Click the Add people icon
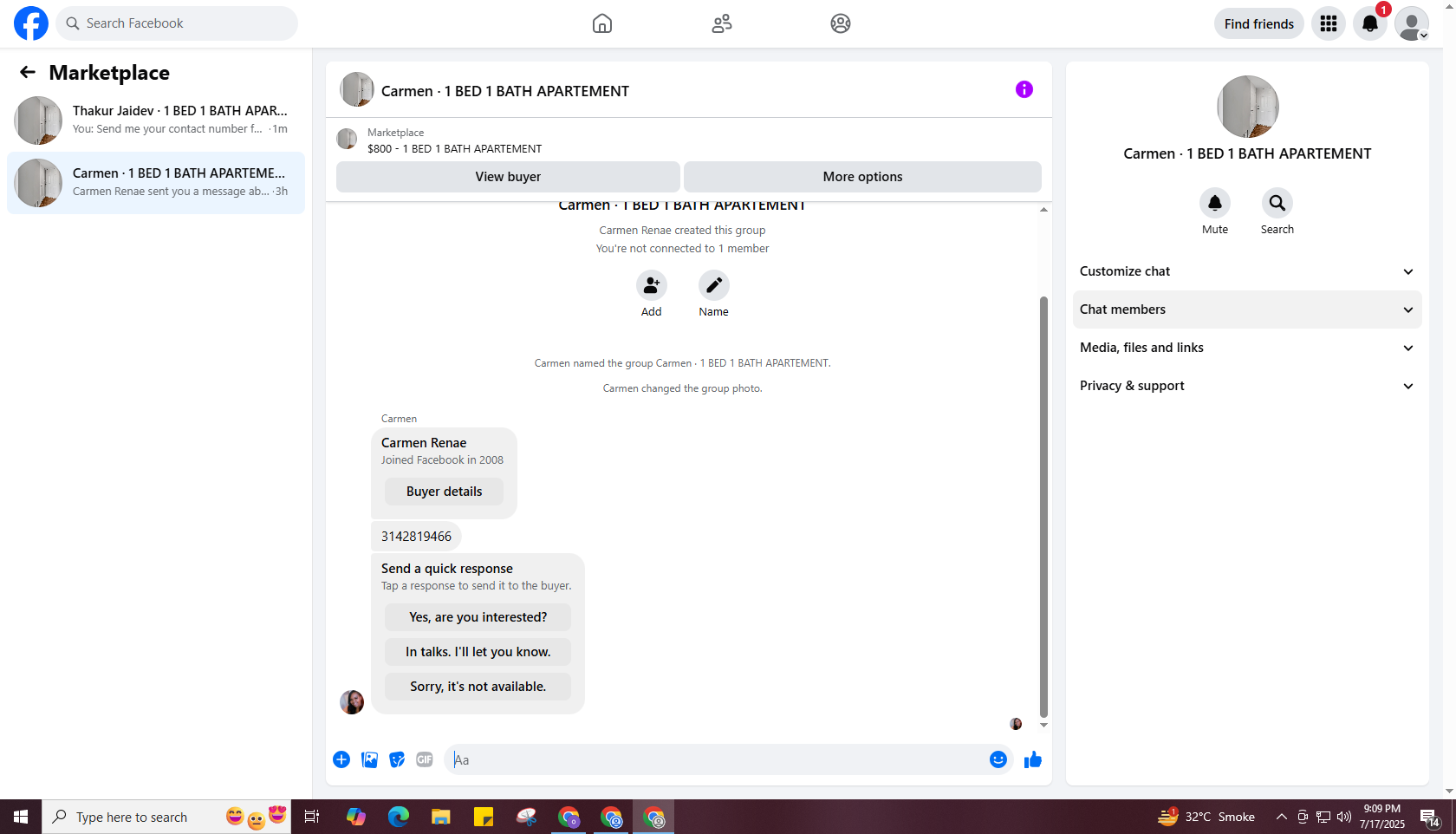This screenshot has height=834, width=1456. coord(652,285)
